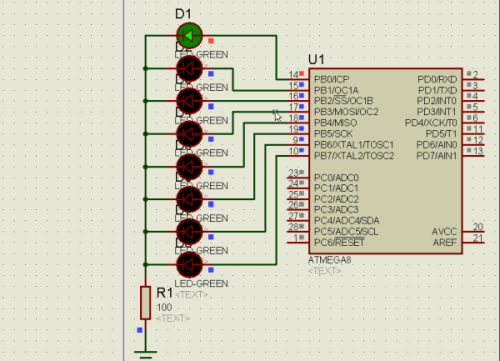This screenshot has height=361, width=500.
Task: Click the R1 reference label
Action: pos(164,293)
